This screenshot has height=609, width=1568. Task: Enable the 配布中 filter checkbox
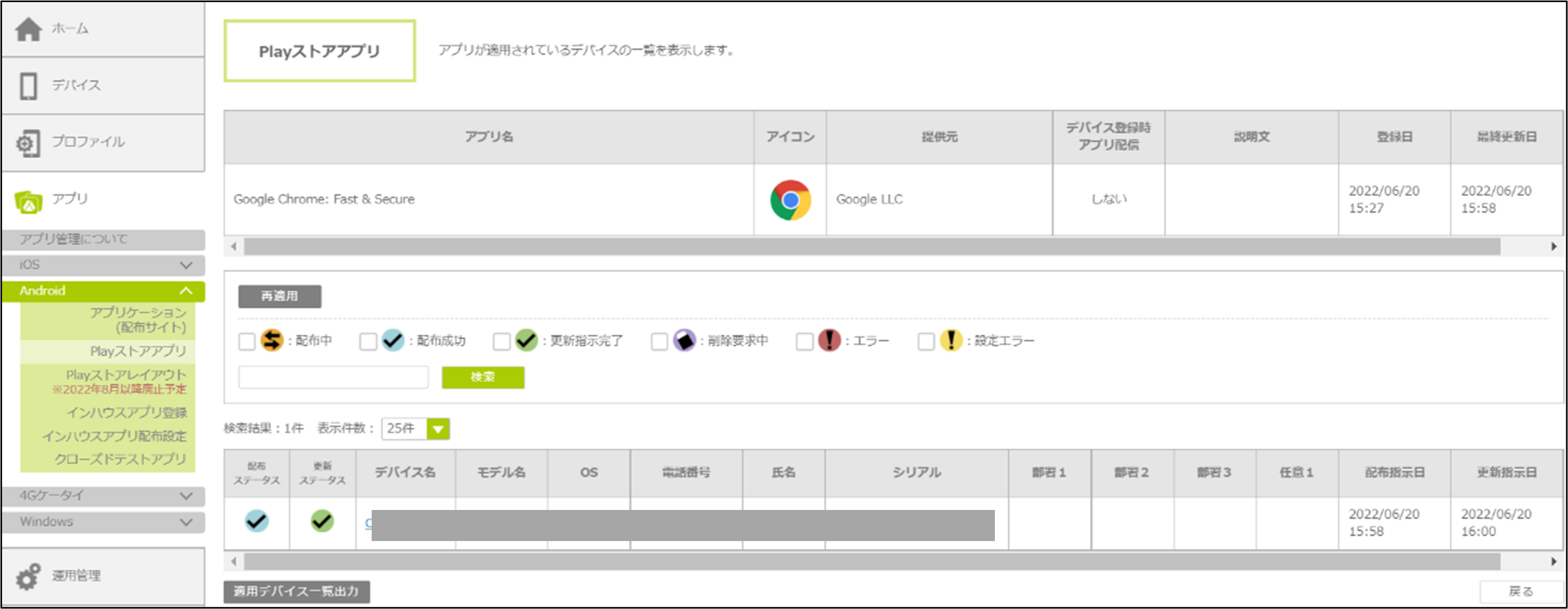coord(247,341)
